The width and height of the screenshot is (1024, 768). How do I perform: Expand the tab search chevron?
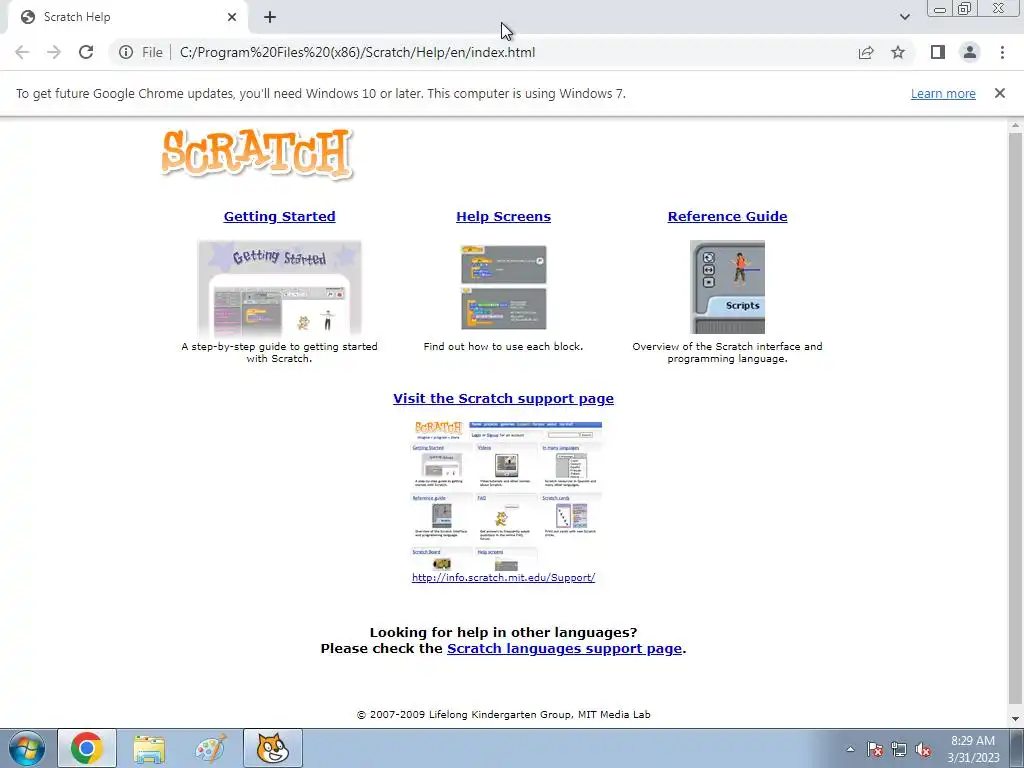pyautogui.click(x=904, y=17)
